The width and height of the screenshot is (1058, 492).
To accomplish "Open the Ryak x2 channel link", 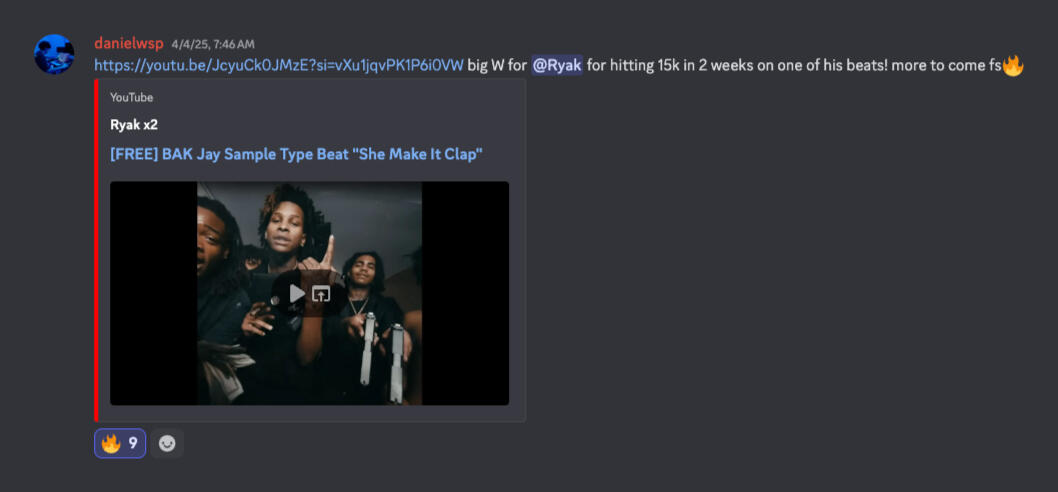I will (x=134, y=125).
